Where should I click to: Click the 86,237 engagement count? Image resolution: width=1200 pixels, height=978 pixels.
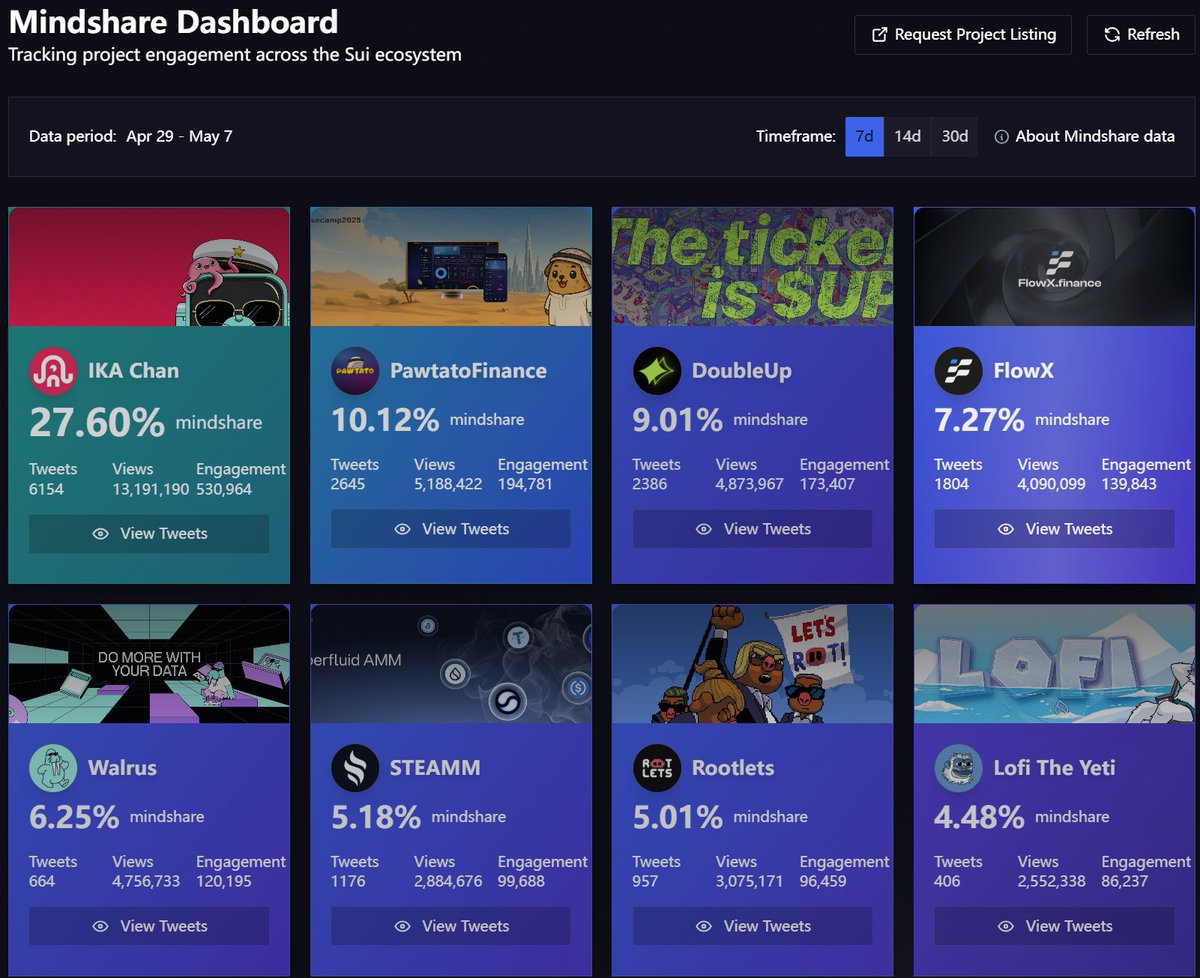pyautogui.click(x=1125, y=881)
